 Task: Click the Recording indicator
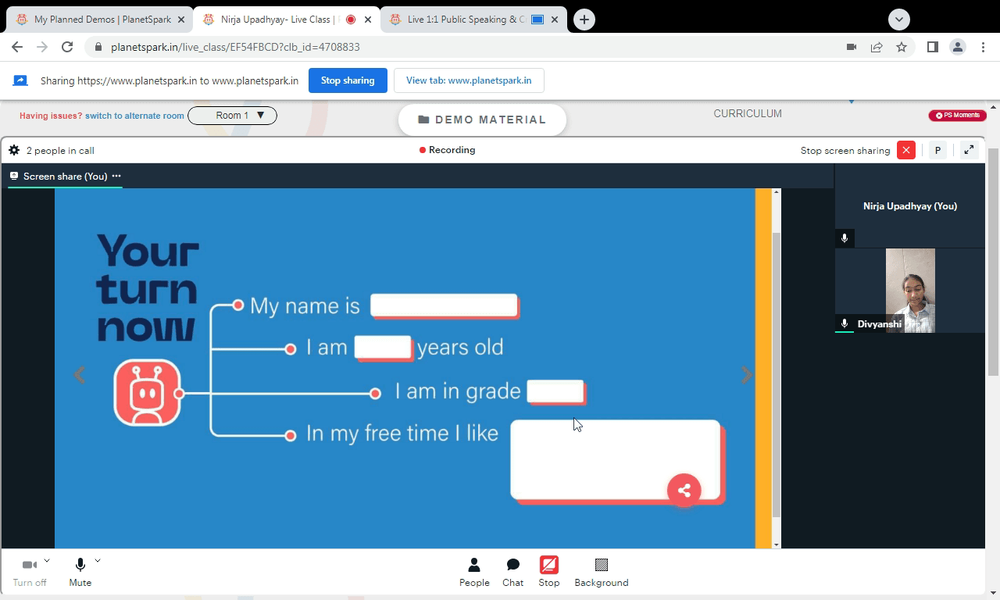(447, 150)
